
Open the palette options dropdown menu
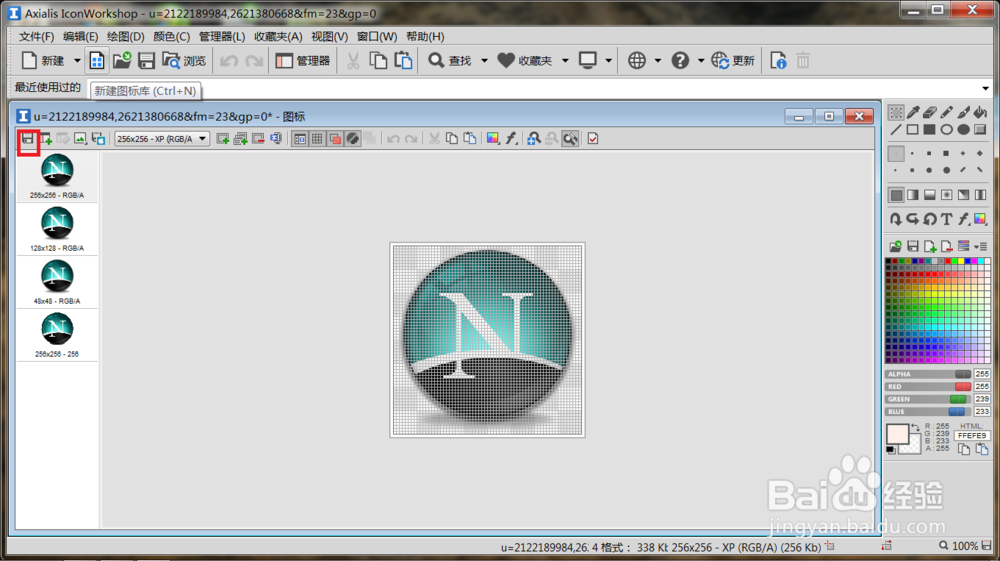[981, 246]
